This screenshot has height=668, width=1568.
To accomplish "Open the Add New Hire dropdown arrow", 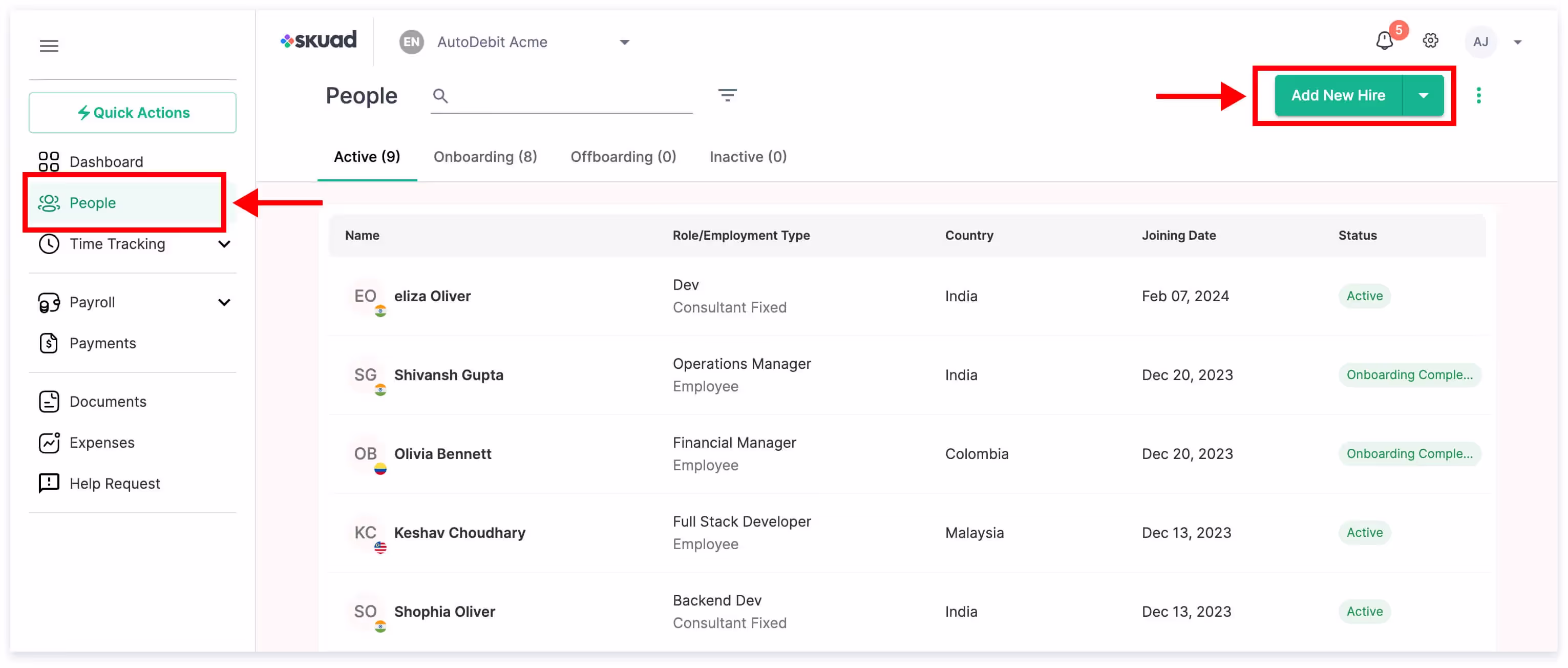I will [1423, 96].
